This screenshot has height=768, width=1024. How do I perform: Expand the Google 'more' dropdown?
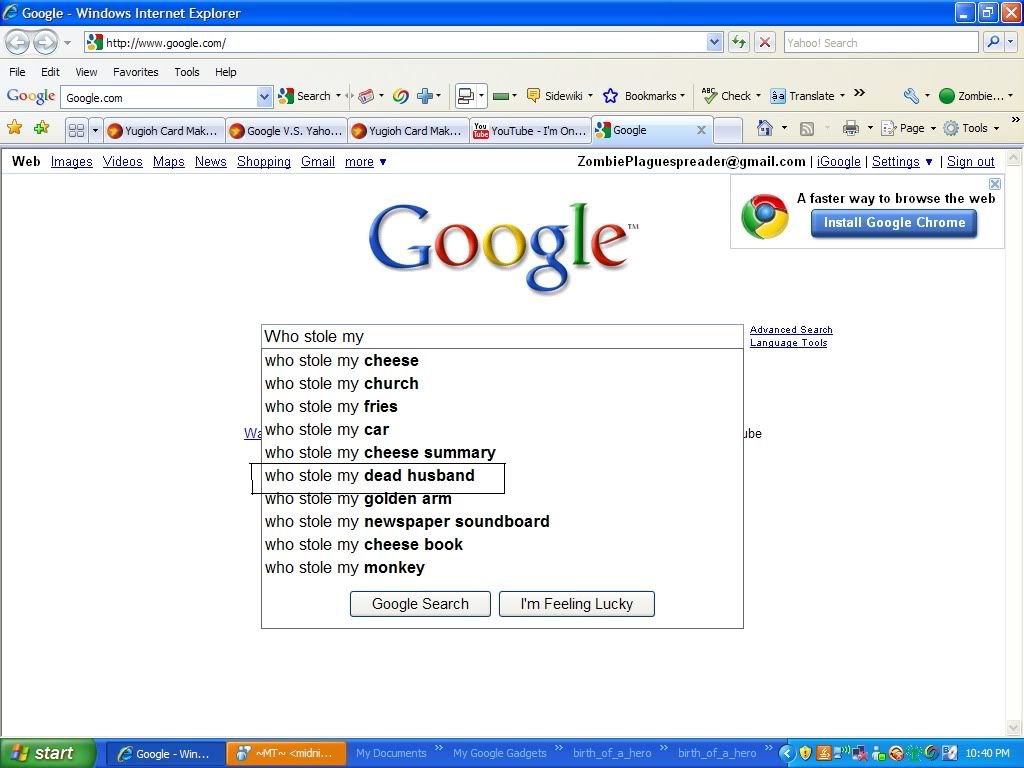click(365, 162)
